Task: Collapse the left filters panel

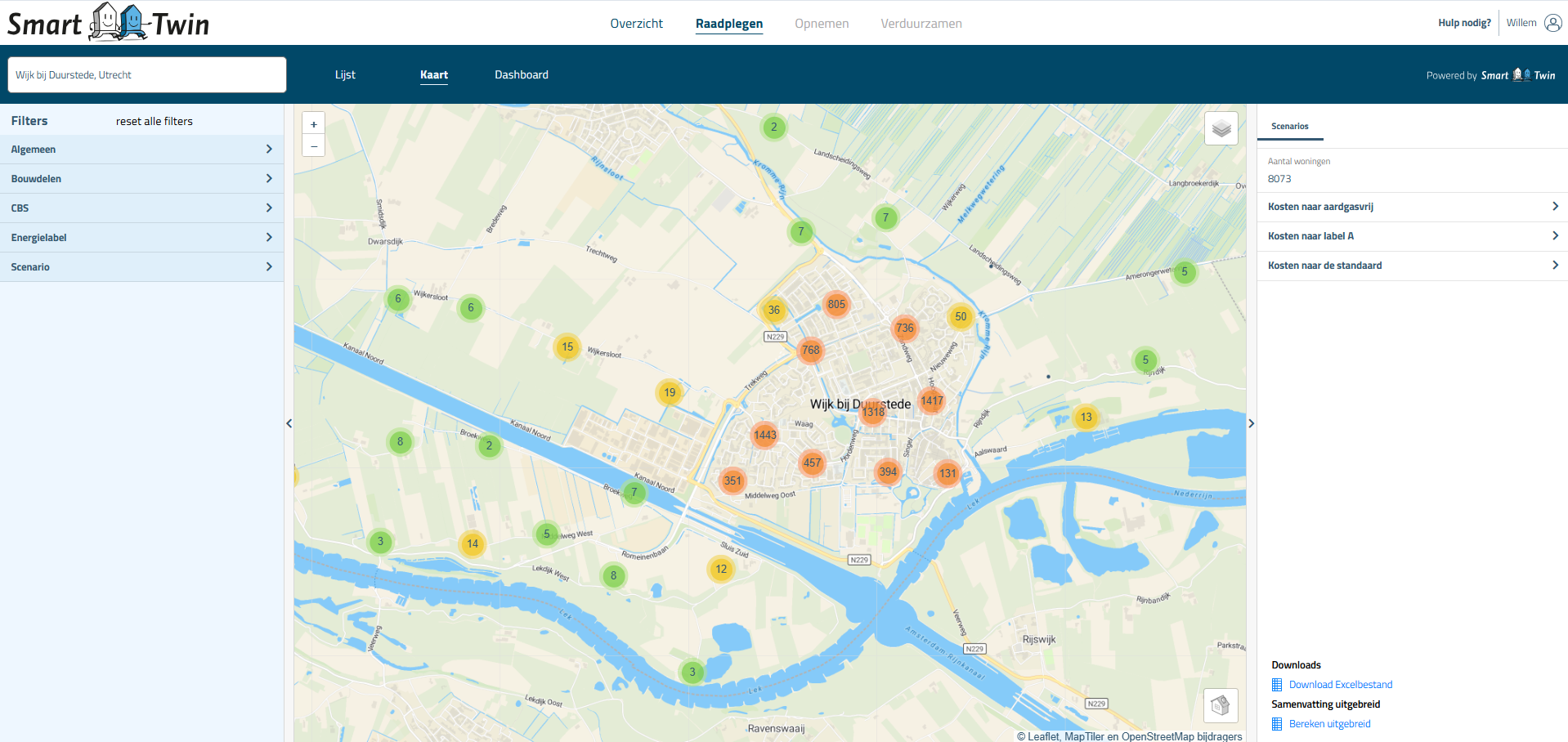Action: (x=289, y=423)
